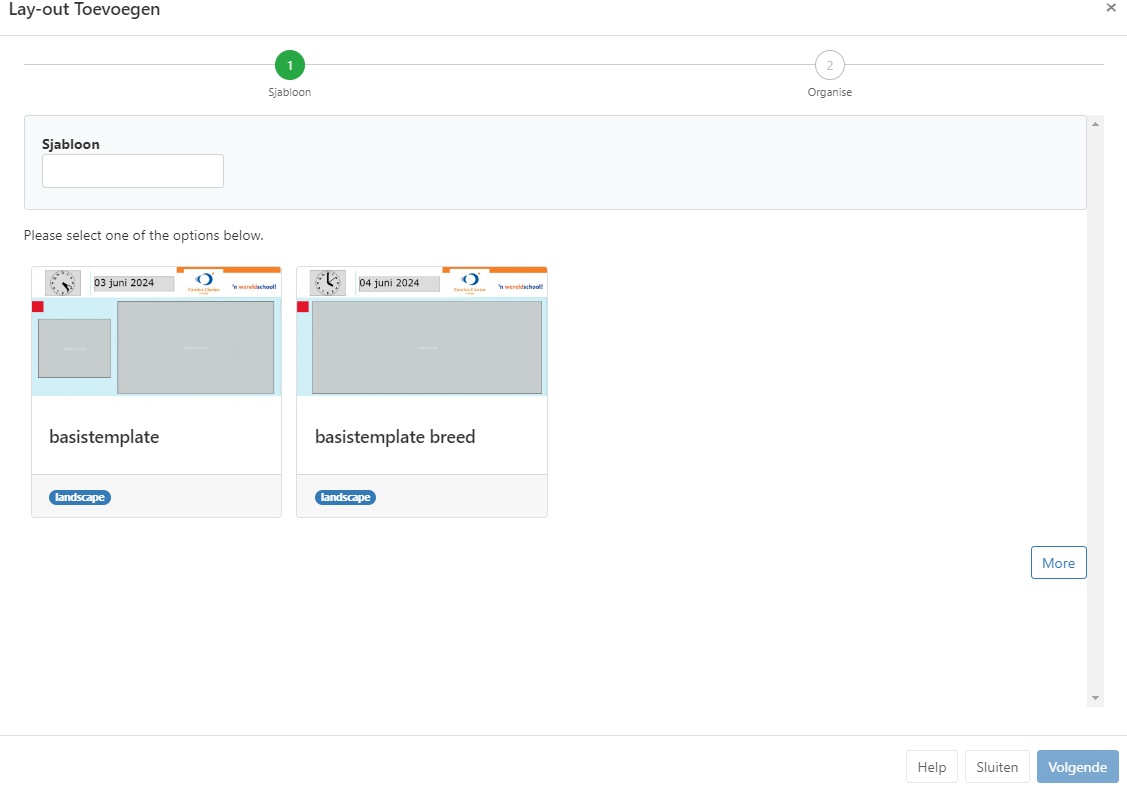Screen dimensions: 1127x793
Task: Click landscape tag under basistemplate breed
Action: point(346,497)
